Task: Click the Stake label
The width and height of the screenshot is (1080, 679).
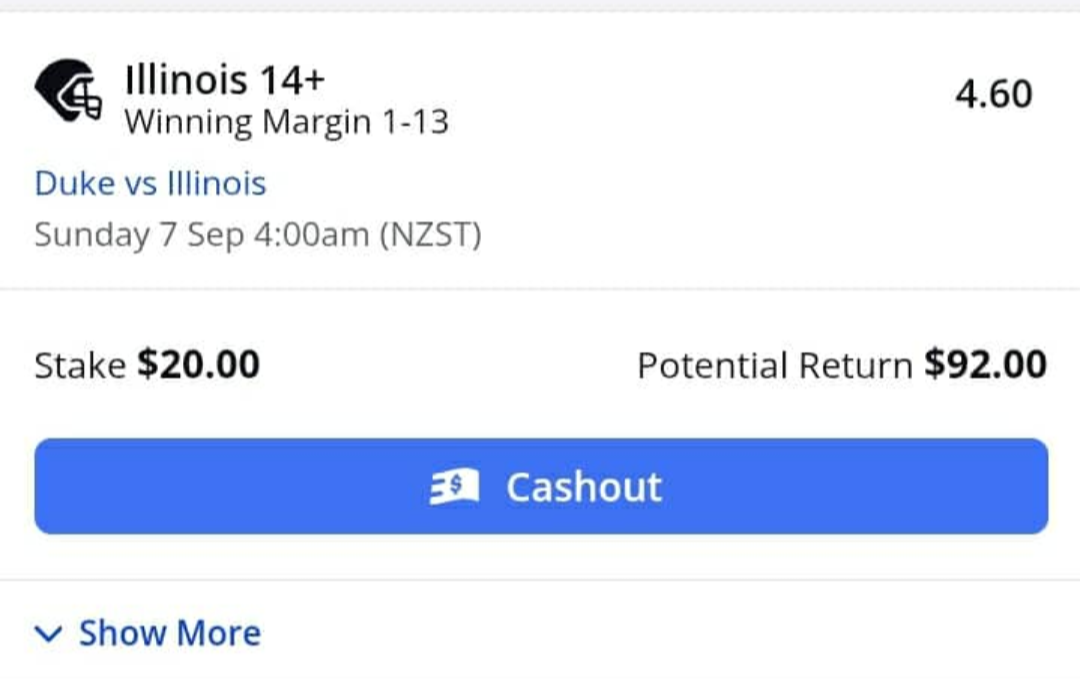Action: pyautogui.click(x=80, y=365)
